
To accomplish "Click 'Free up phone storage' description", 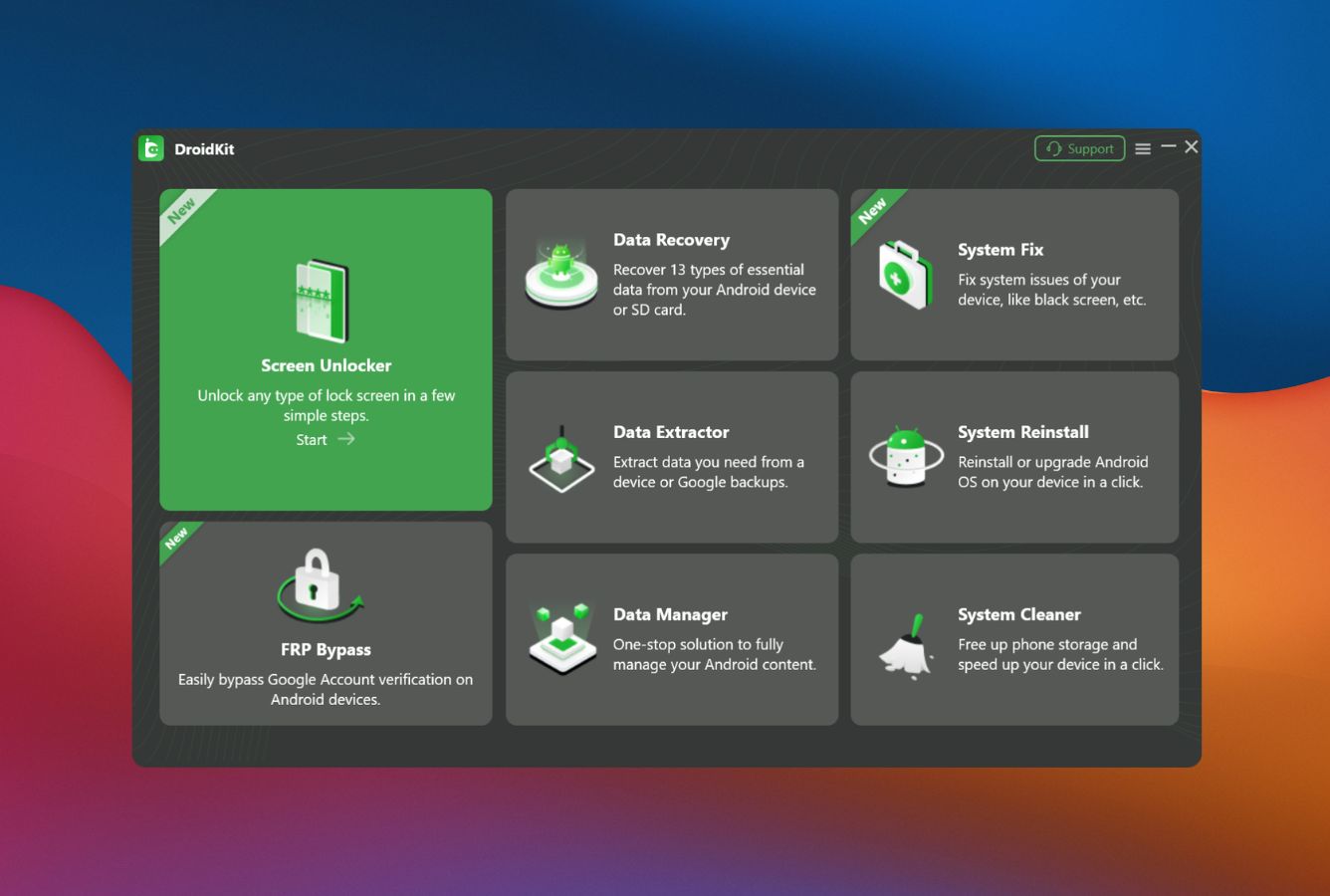I will point(1060,654).
